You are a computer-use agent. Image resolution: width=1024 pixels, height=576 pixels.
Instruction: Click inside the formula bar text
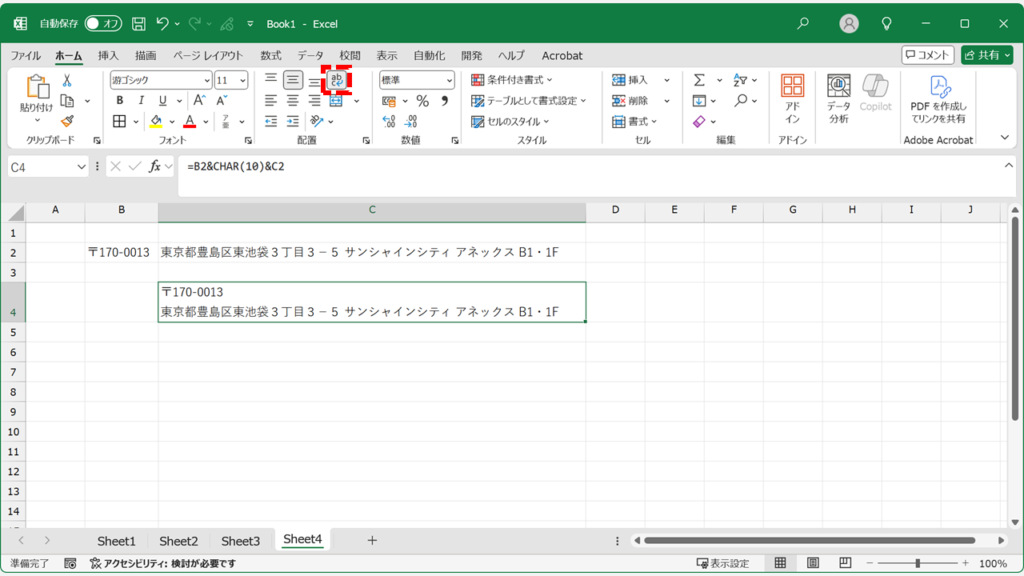tap(236, 167)
